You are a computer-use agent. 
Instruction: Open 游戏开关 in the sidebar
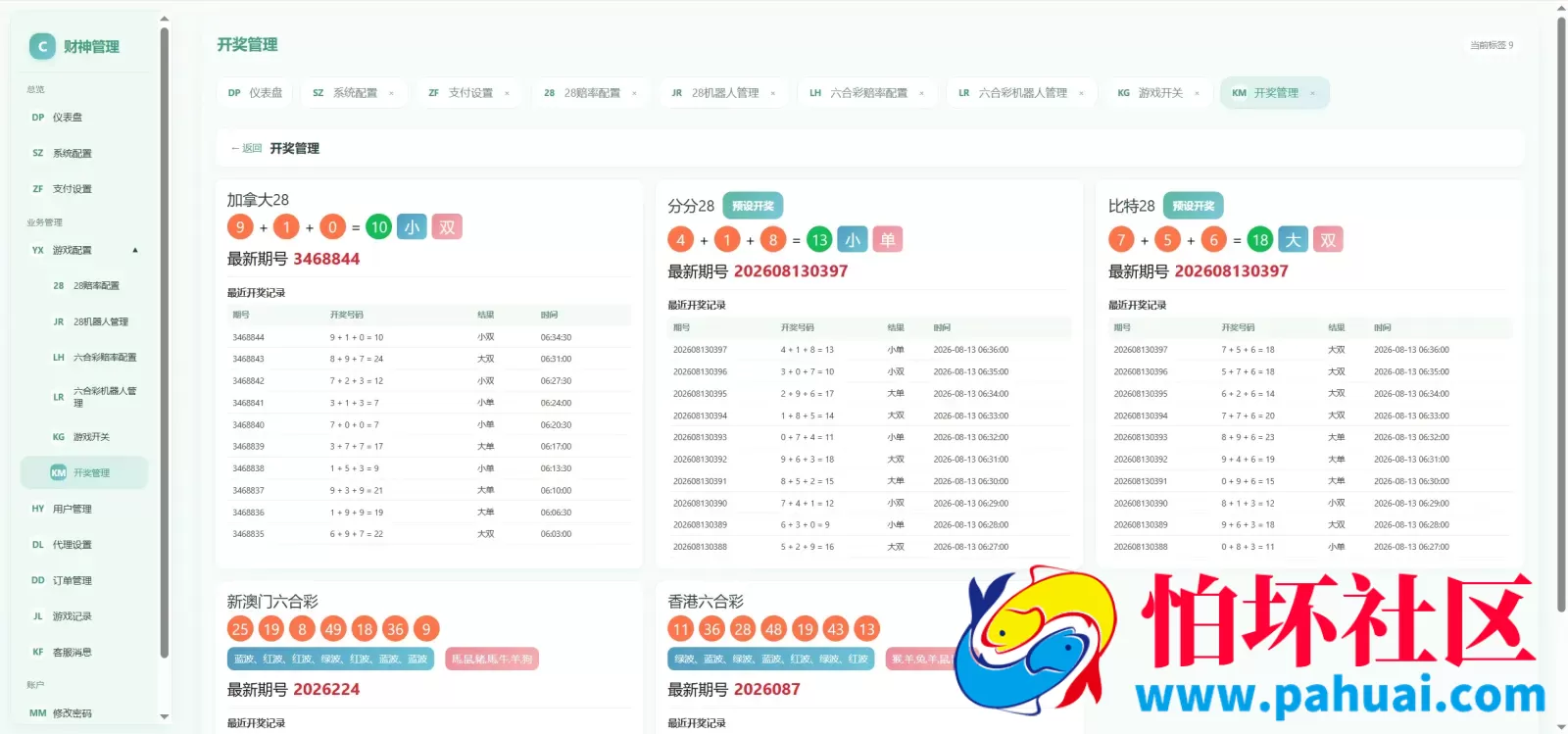click(94, 437)
